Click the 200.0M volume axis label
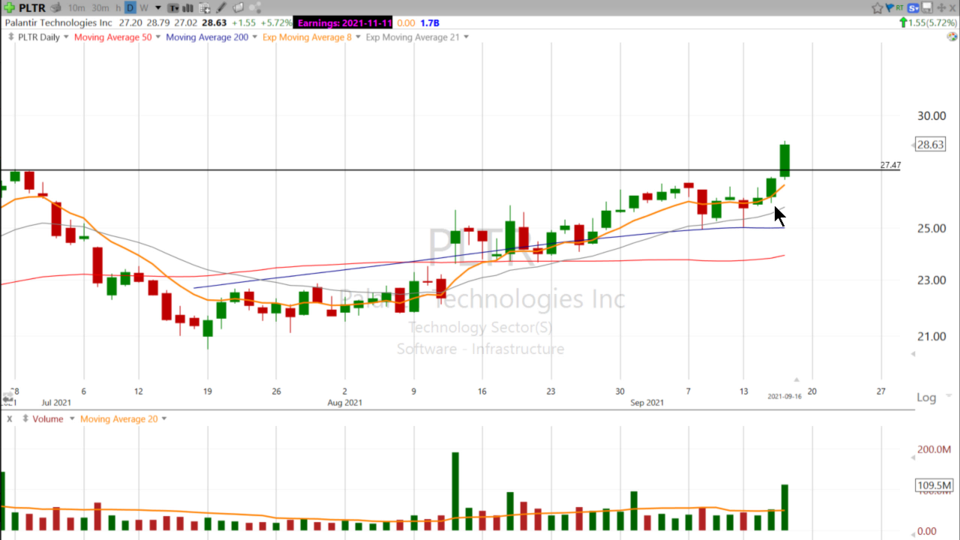 934,449
